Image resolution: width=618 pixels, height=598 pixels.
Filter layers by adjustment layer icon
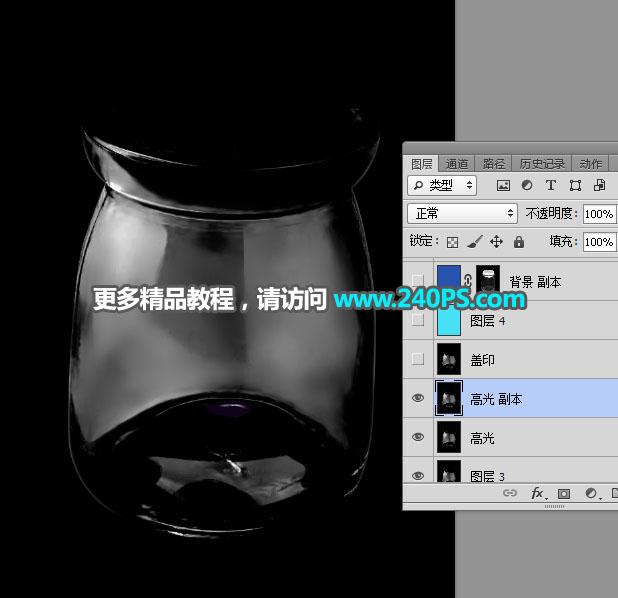pos(527,185)
